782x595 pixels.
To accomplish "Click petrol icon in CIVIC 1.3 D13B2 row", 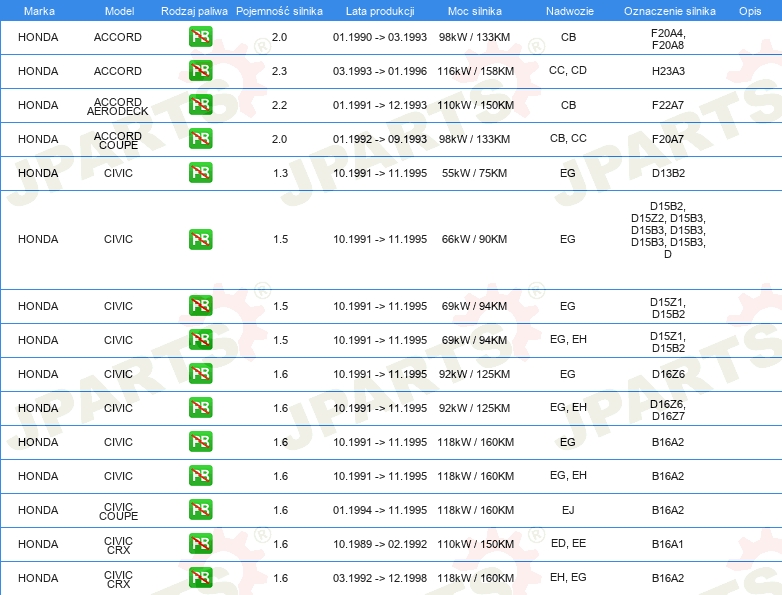I will (x=200, y=173).
